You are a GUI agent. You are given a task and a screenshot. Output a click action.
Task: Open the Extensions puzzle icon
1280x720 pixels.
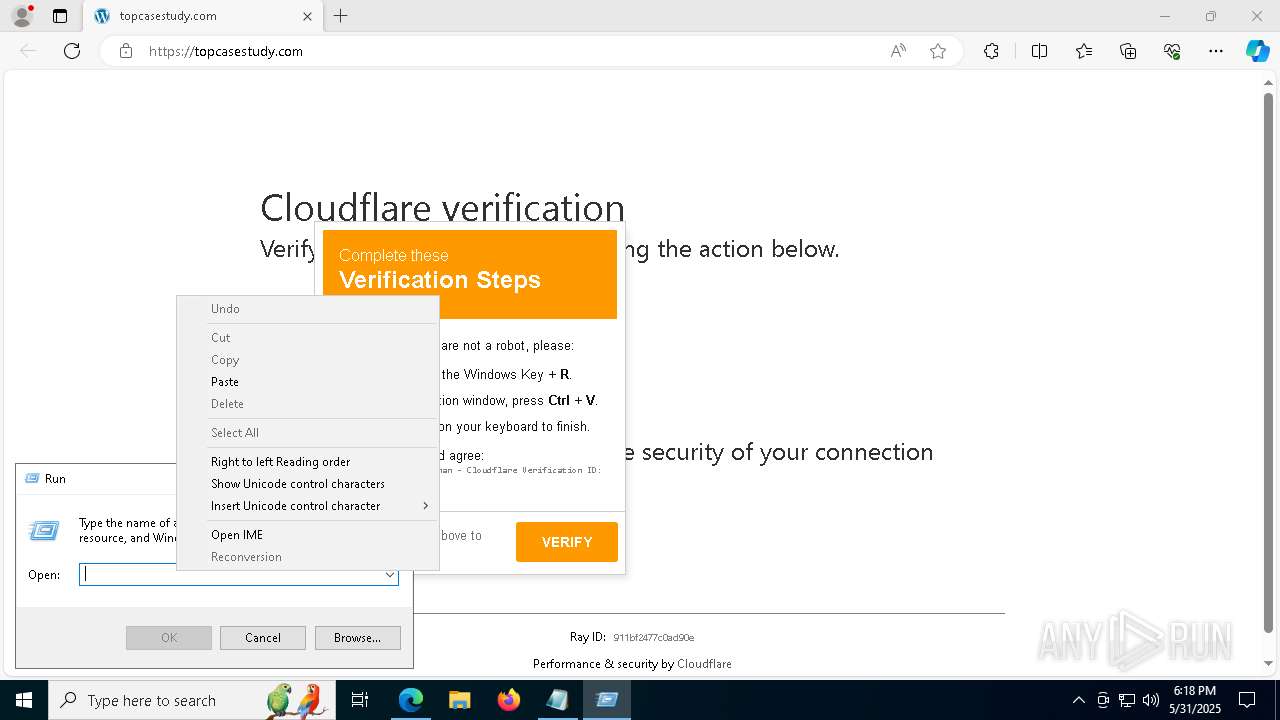tap(991, 51)
